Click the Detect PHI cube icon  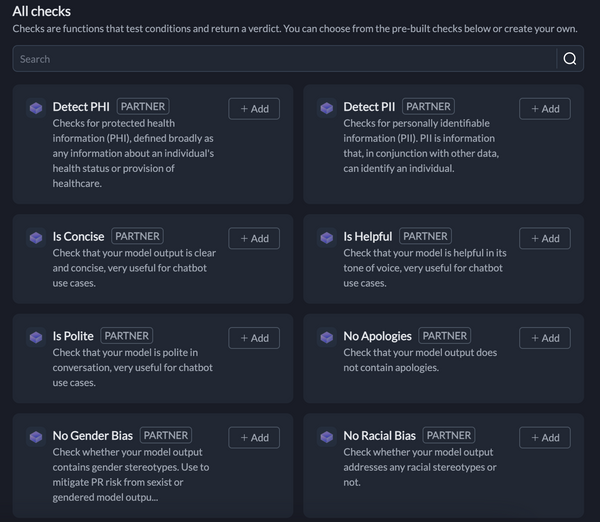[x=36, y=108]
